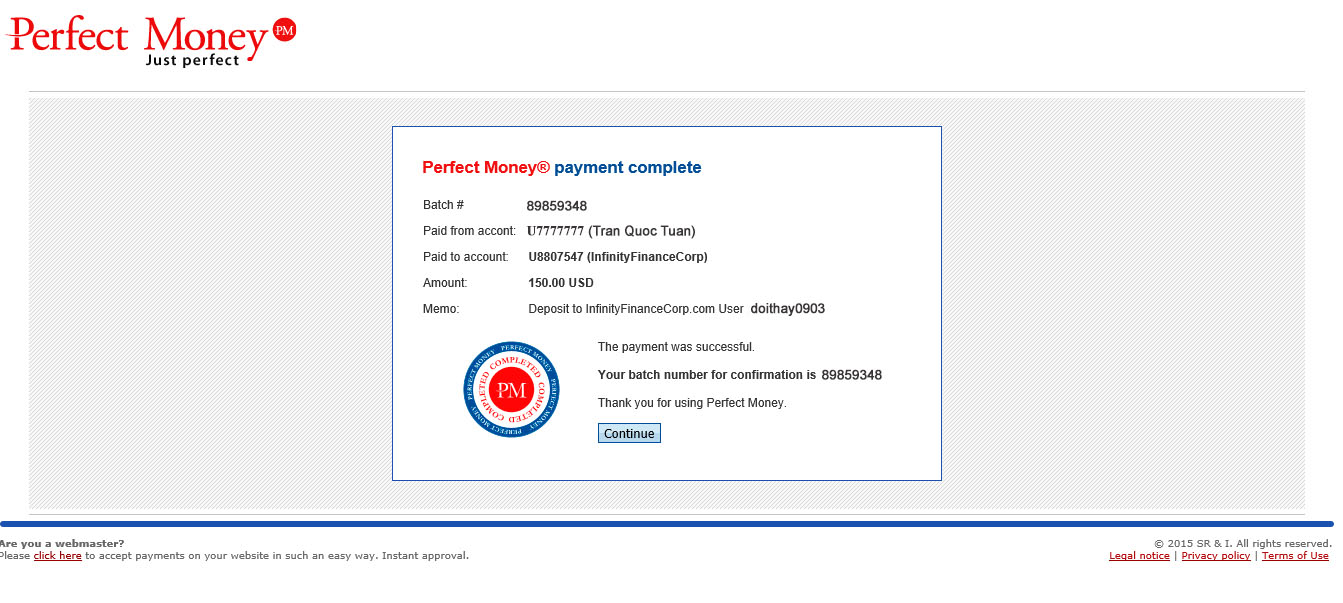Screen dimensions: 1343x603
Task: Click batch number 89859348 beside Batch #
Action: click(556, 206)
